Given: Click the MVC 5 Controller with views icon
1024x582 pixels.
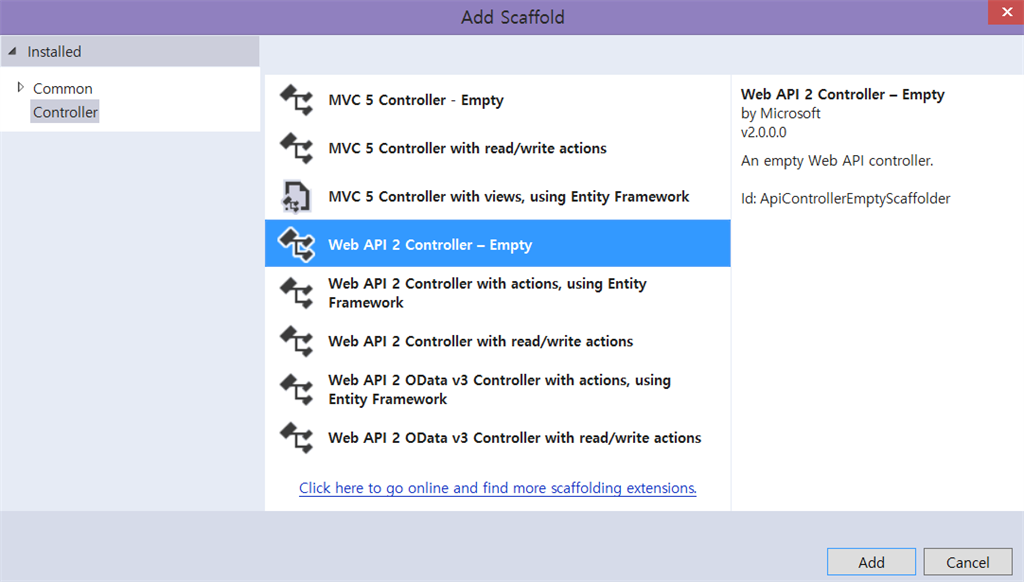Looking at the screenshot, I should coord(296,197).
